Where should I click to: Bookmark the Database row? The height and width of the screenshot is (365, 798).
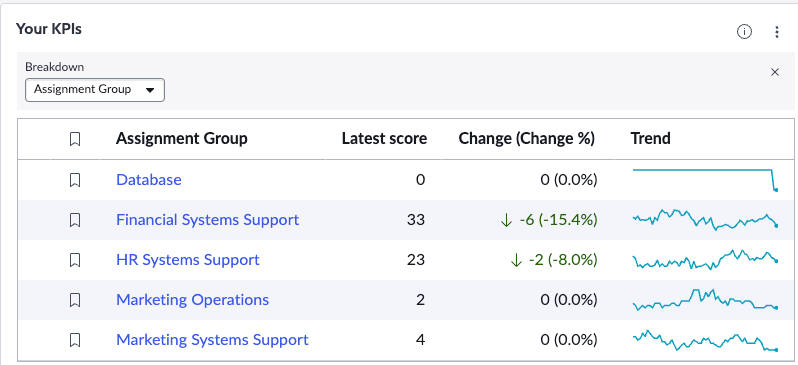tap(75, 180)
